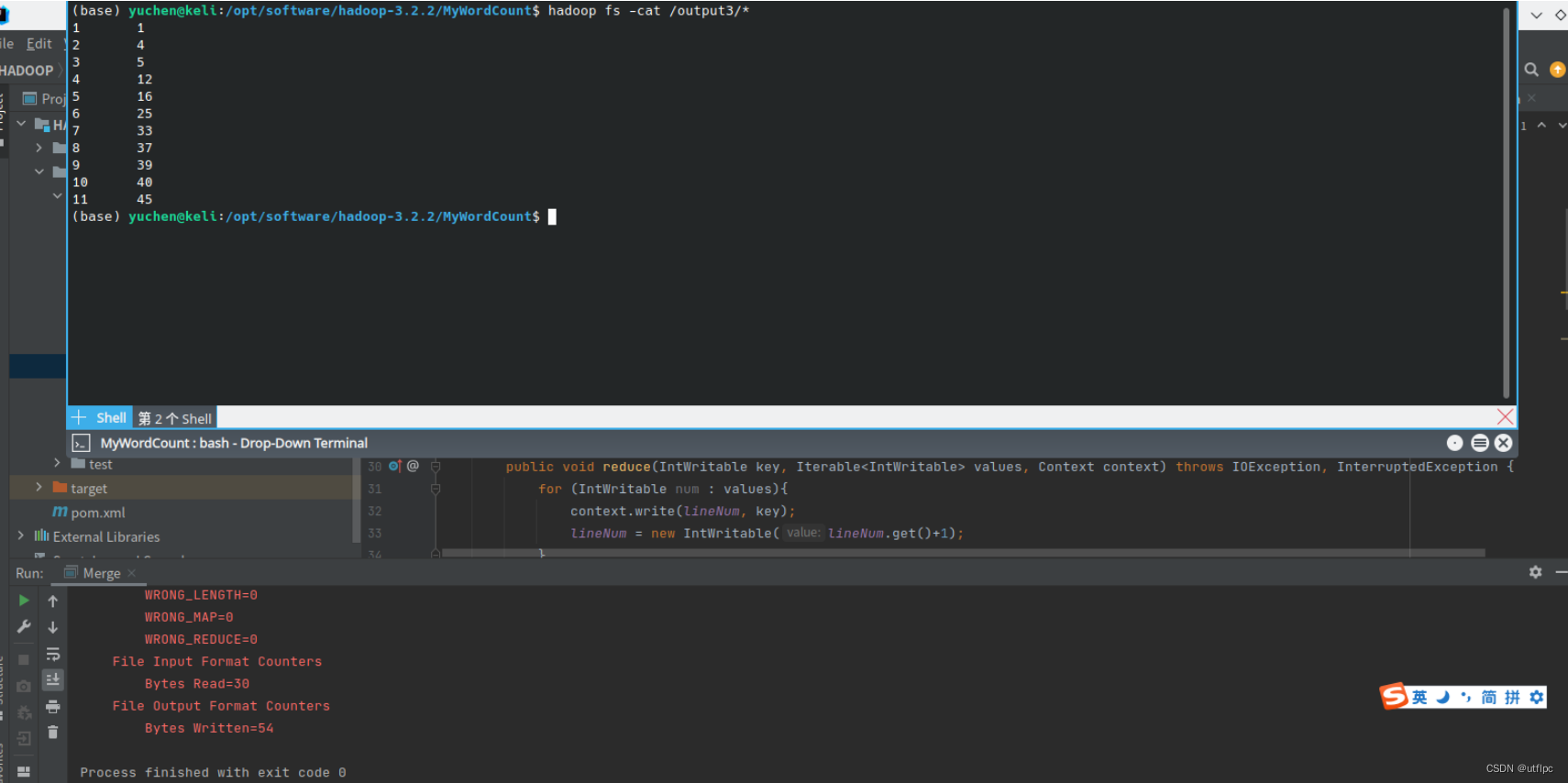
Task: Collapse the HADOOP root project node
Action: [21, 123]
